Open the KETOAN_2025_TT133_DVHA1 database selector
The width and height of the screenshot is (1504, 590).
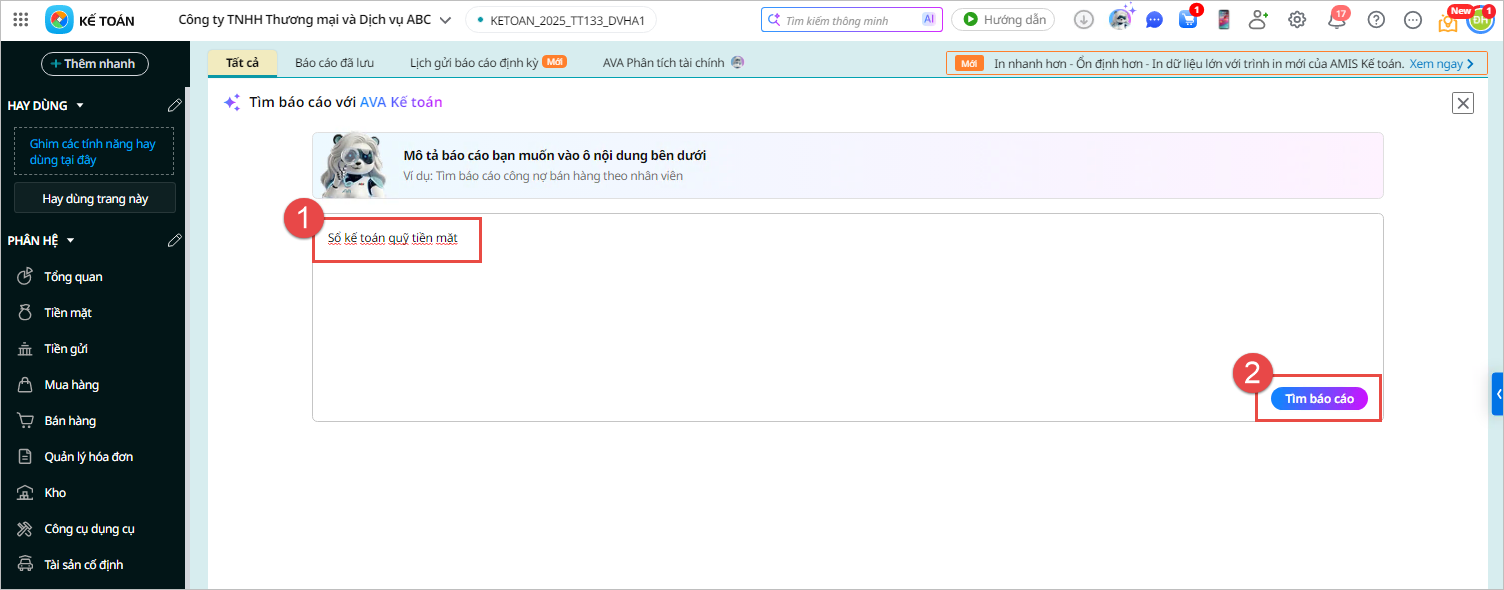coord(561,20)
